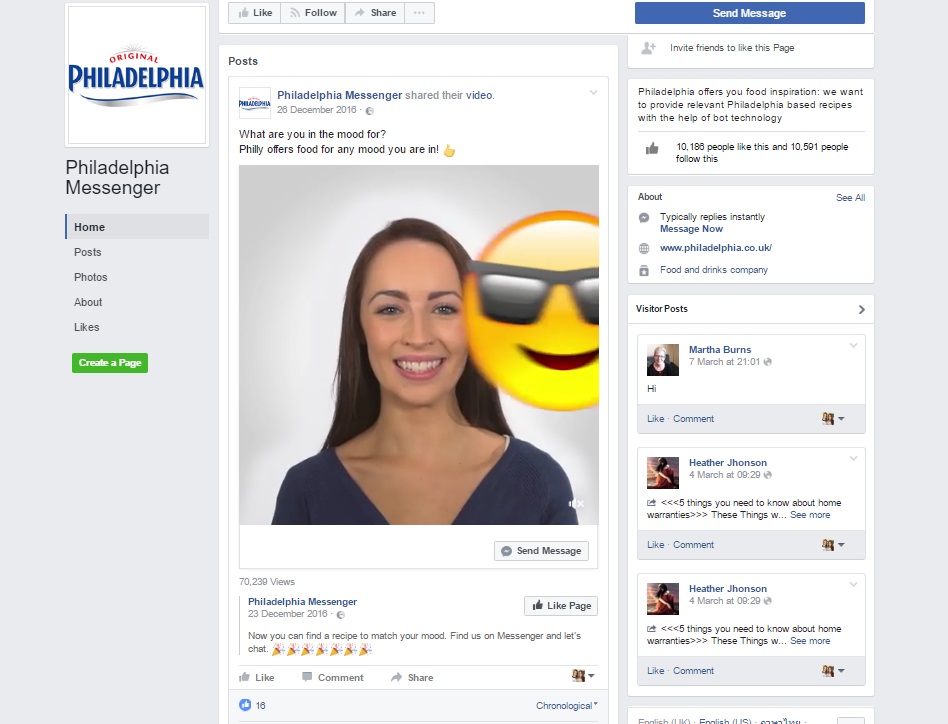Open the Philadelphia Messenger name in post header
The width and height of the screenshot is (948, 724).
(x=339, y=95)
